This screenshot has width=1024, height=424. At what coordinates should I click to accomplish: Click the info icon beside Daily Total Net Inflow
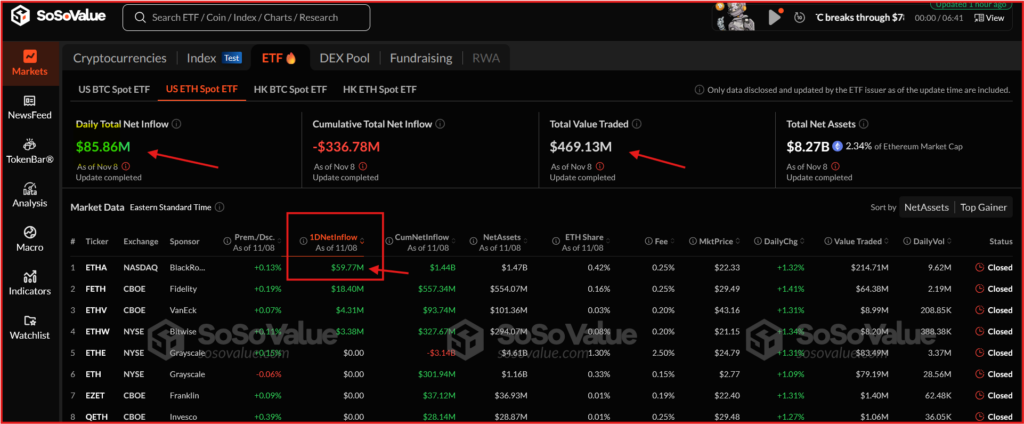[176, 123]
